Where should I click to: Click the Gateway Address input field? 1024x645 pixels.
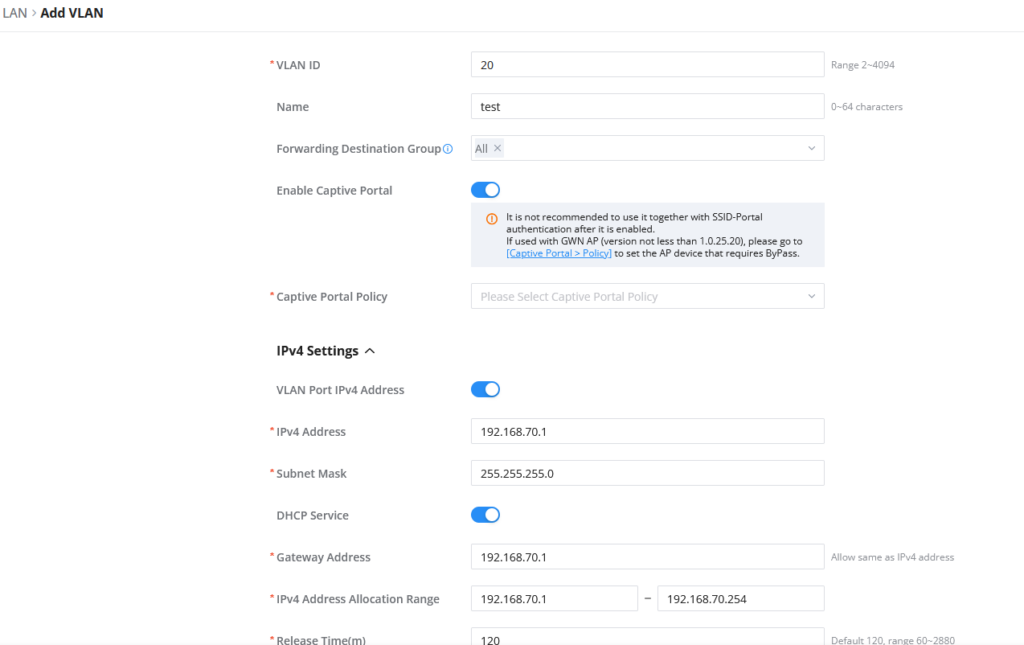[x=647, y=557]
